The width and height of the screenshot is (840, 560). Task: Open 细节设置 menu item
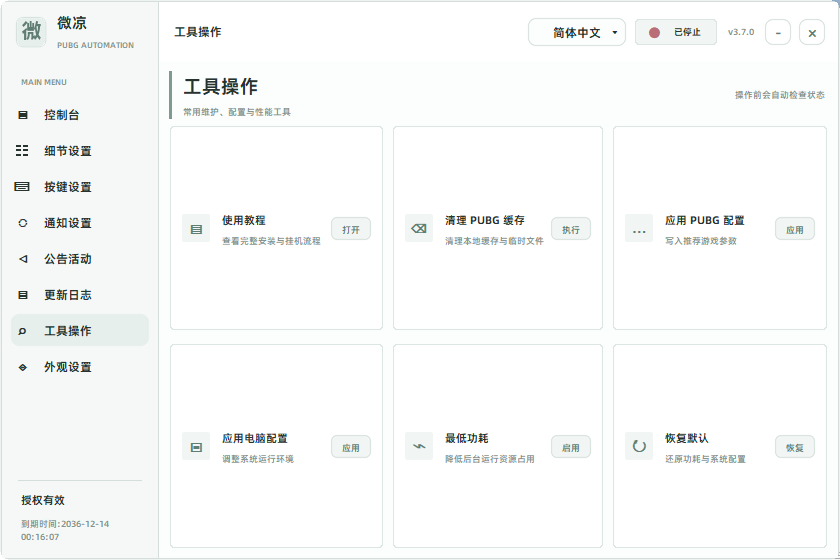[80, 151]
